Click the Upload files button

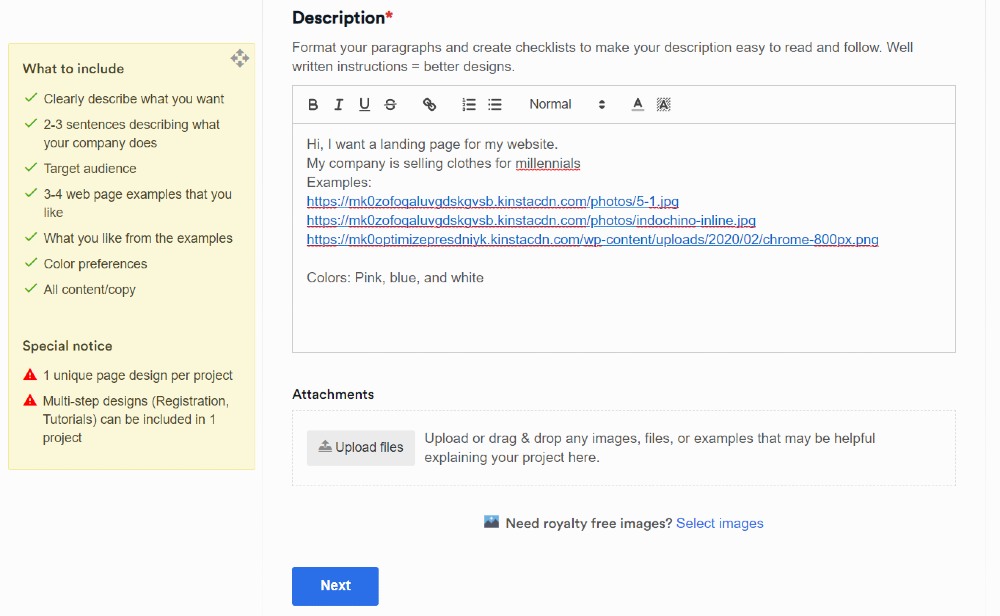pos(361,447)
